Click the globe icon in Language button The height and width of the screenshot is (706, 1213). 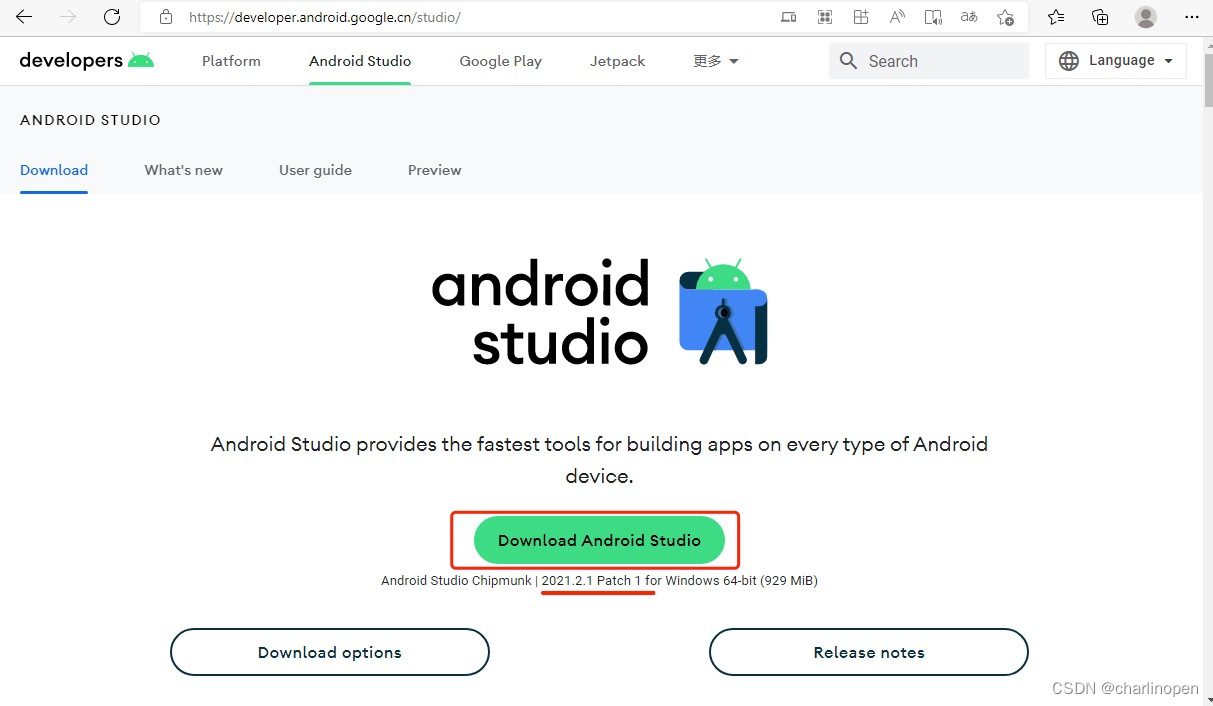(1069, 61)
